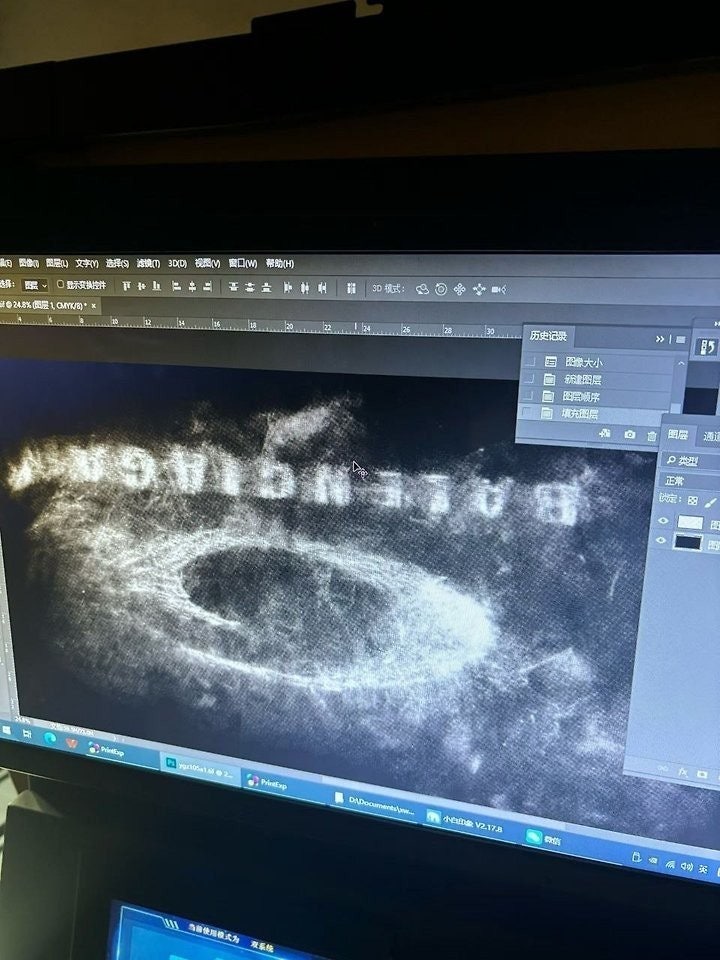Hide the bottom dark layer eye icon
The width and height of the screenshot is (720, 960).
661,540
